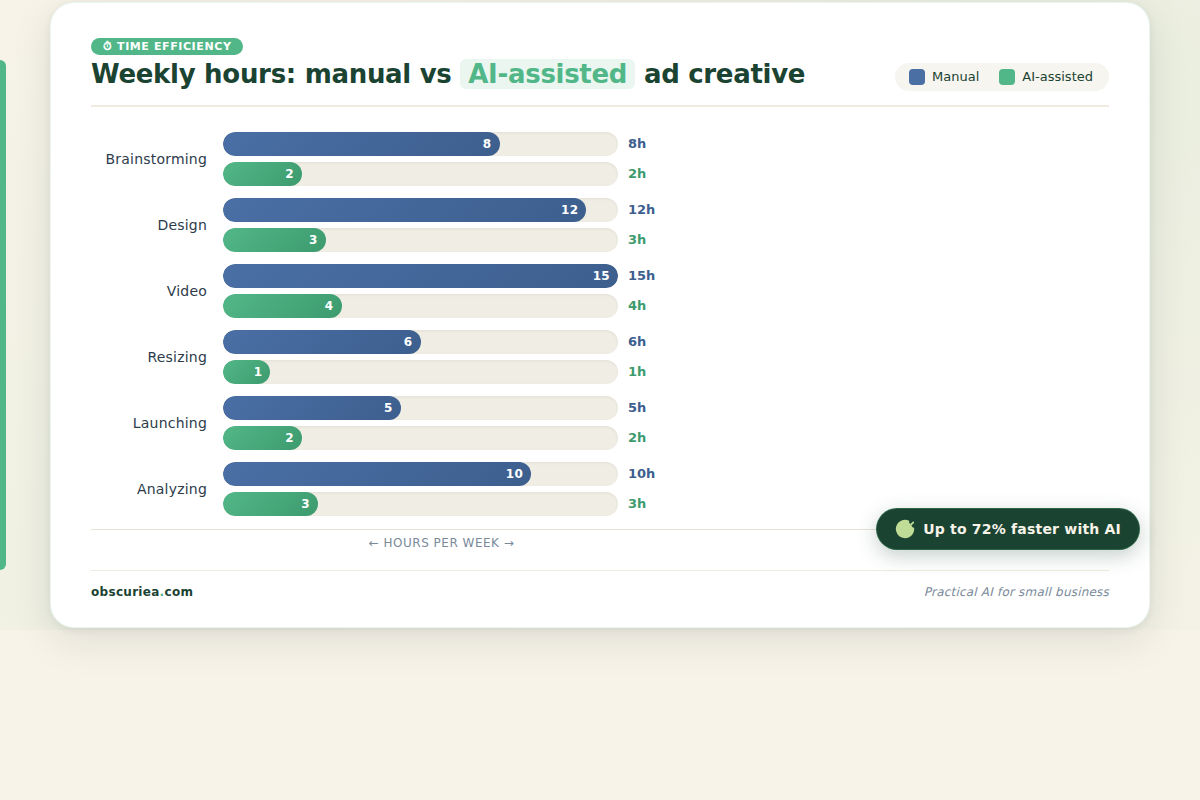1200x800 pixels.
Task: Click the Design AI-assisted bar showing 3
Action: (274, 240)
